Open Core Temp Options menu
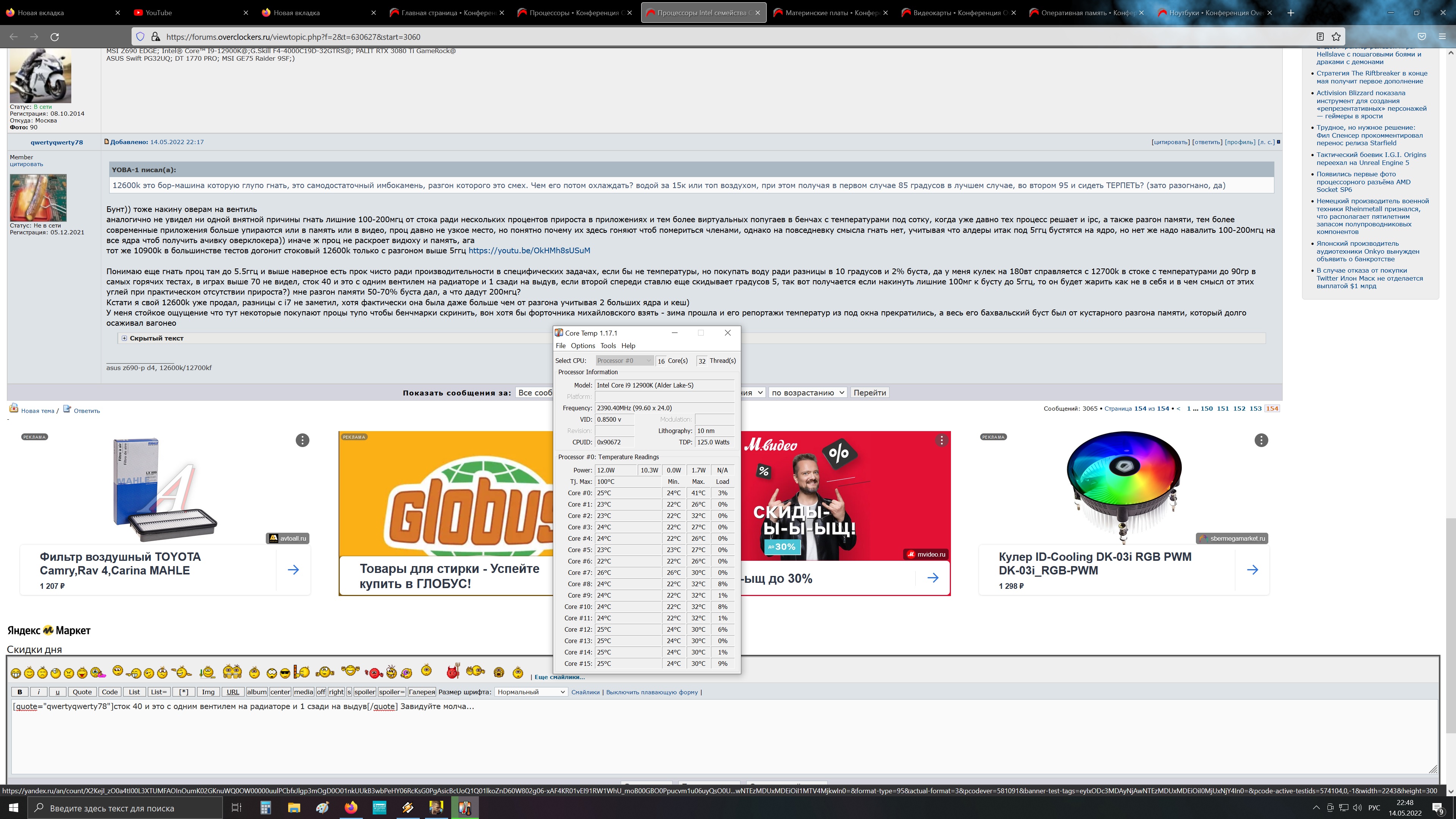The image size is (1456, 819). [x=582, y=346]
